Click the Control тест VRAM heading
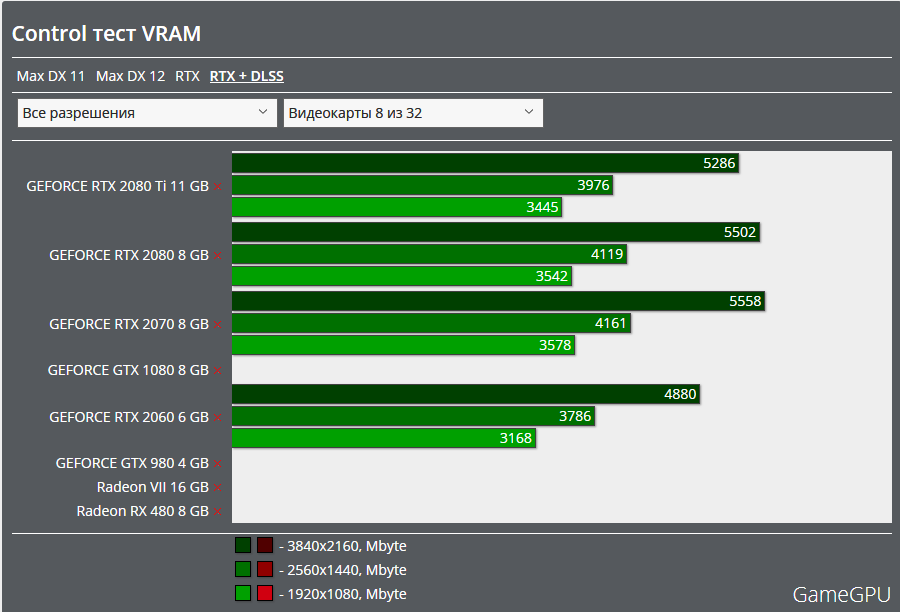 (x=106, y=34)
